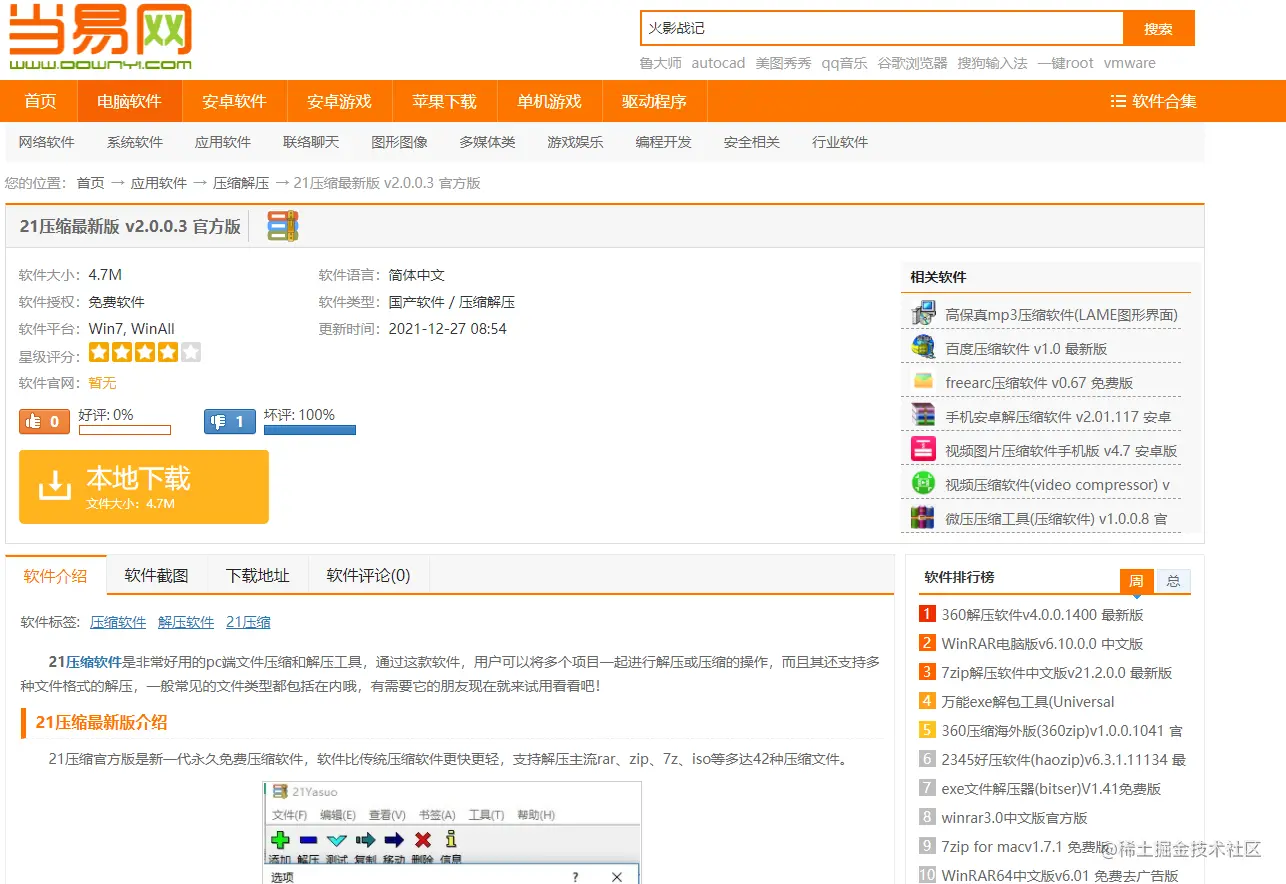Click the freearc folder icon in the related list
This screenshot has height=884, width=1286.
(x=922, y=381)
